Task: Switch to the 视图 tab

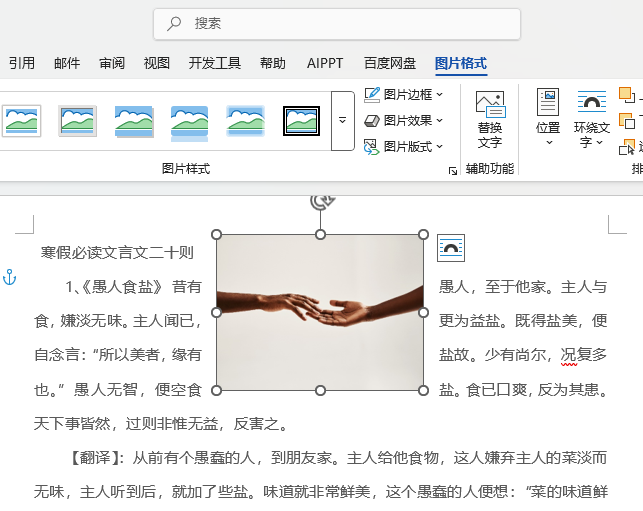Action: coord(156,63)
